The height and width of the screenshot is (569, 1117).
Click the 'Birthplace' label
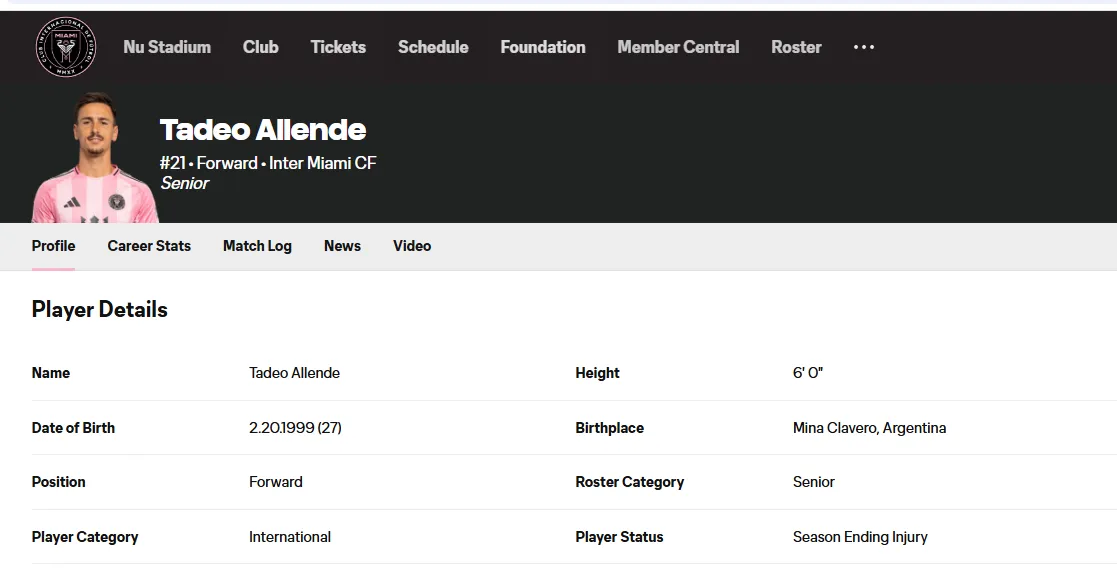click(x=610, y=428)
